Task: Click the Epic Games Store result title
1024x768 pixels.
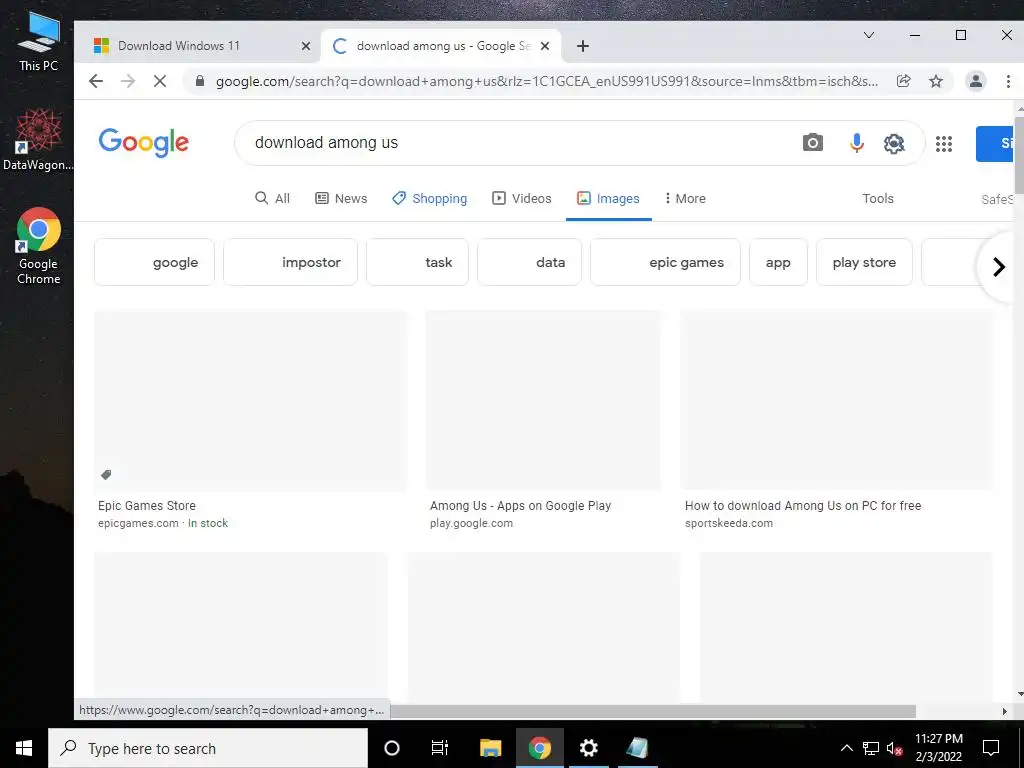Action: [x=147, y=505]
